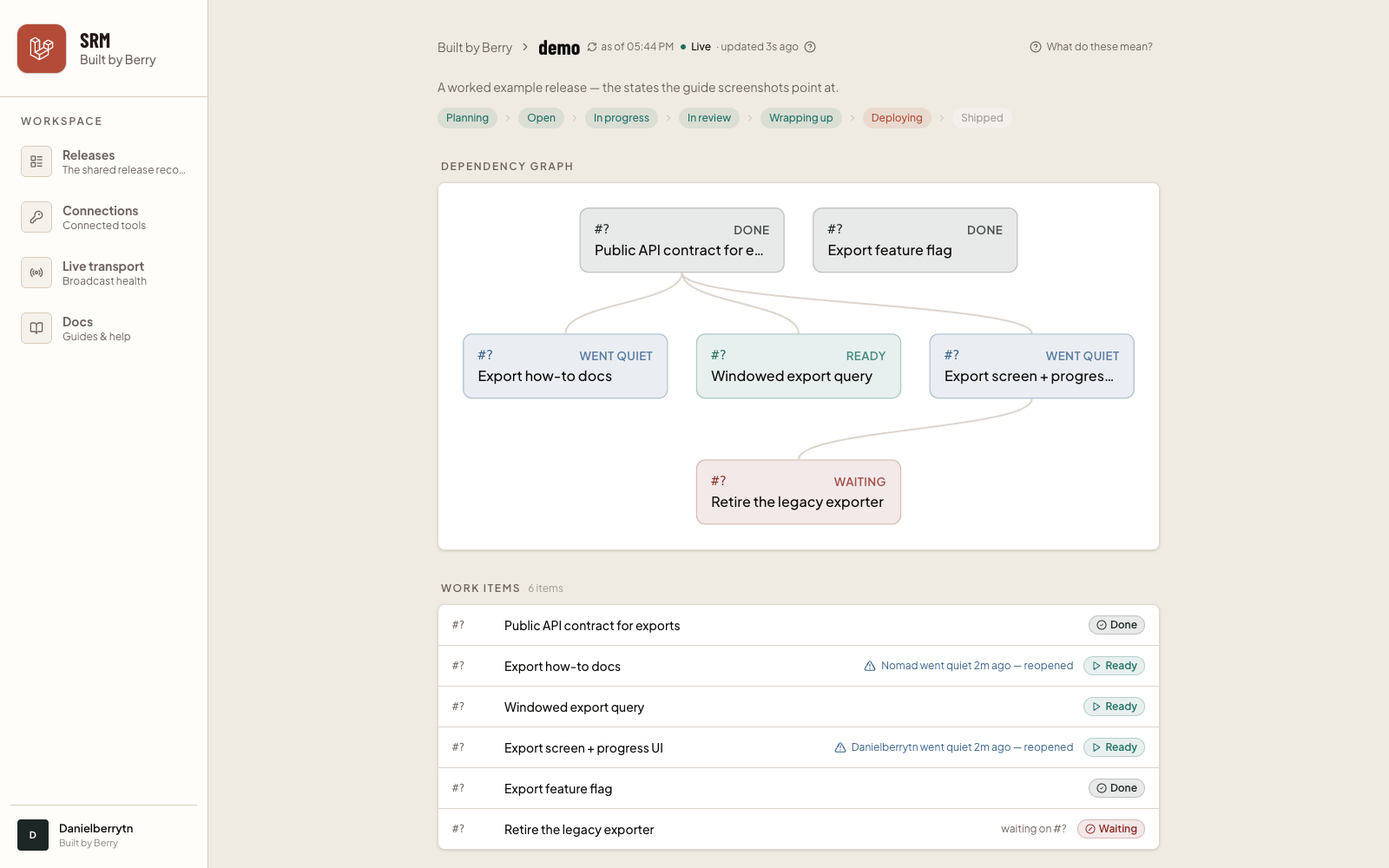This screenshot has height=868, width=1389.
Task: Click the Open stage pill
Action: 541,118
